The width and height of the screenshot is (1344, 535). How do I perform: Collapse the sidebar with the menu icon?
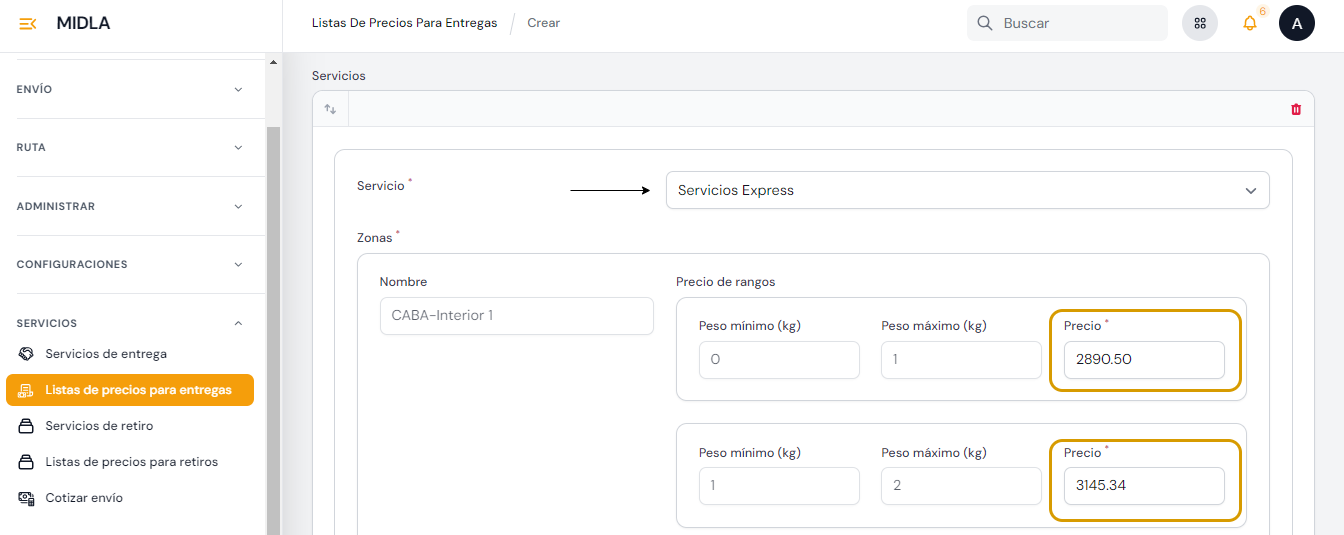pos(28,24)
